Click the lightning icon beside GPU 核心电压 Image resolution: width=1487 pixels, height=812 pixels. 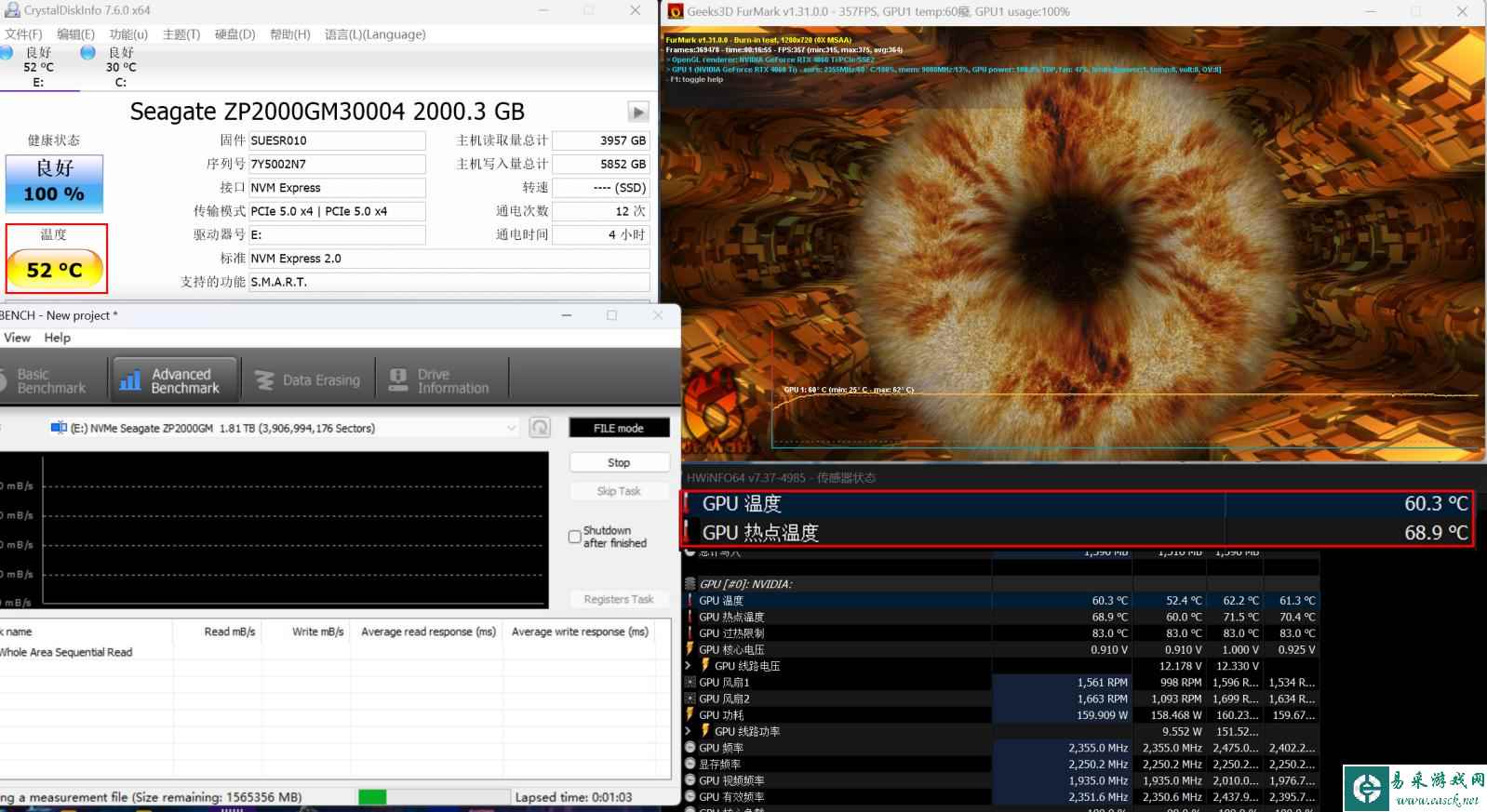(690, 649)
